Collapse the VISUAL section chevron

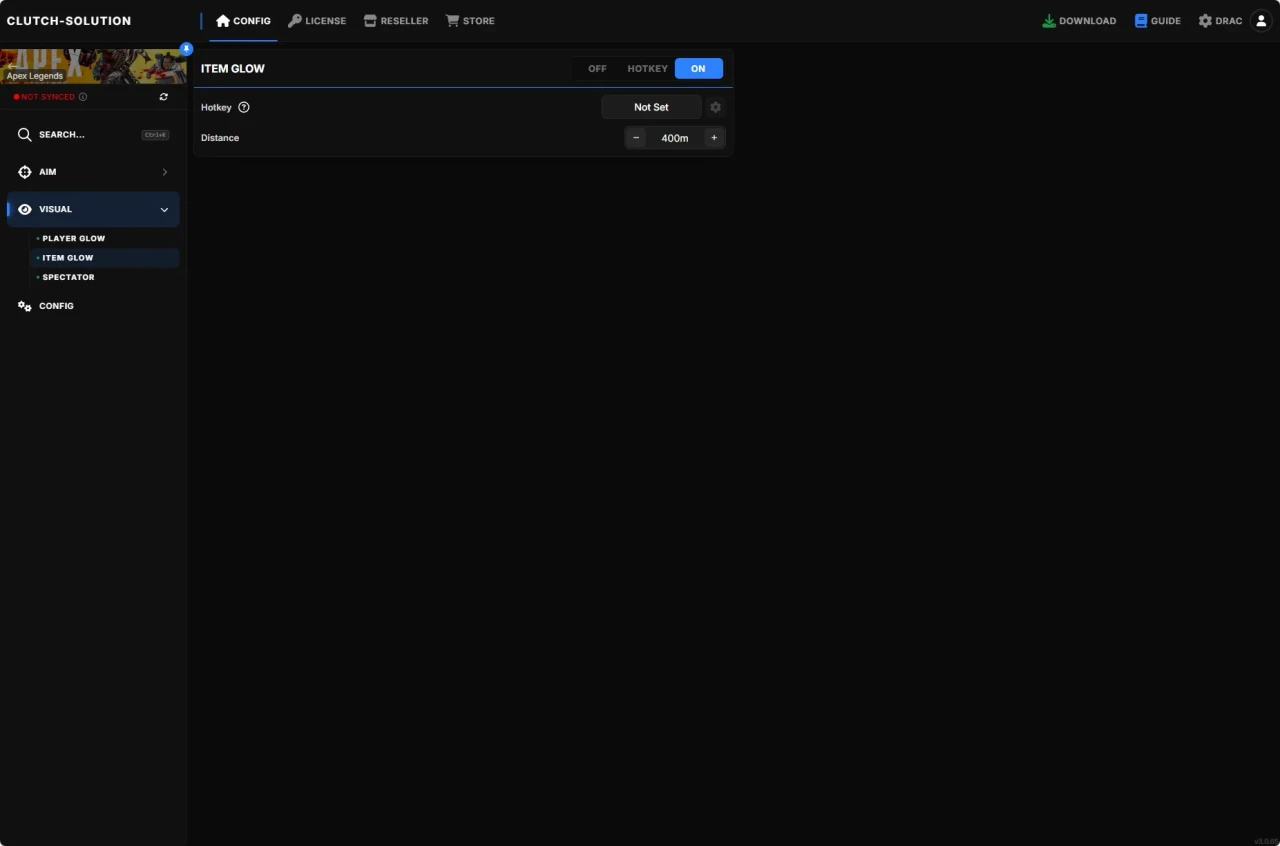pos(164,209)
